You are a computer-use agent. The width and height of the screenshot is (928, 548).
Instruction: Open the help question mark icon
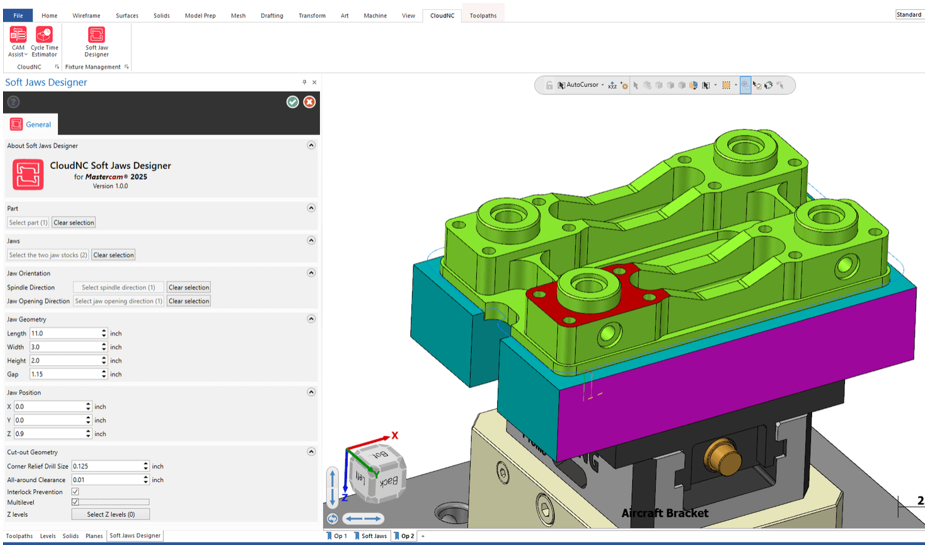coord(13,102)
